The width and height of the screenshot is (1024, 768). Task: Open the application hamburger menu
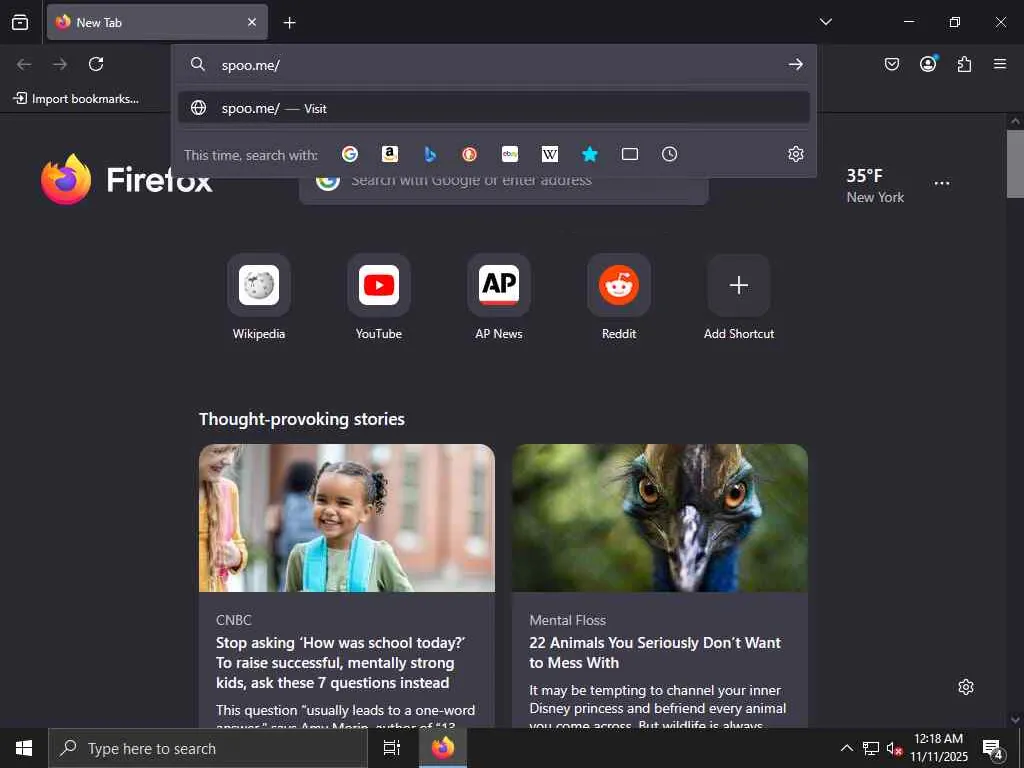(1000, 64)
